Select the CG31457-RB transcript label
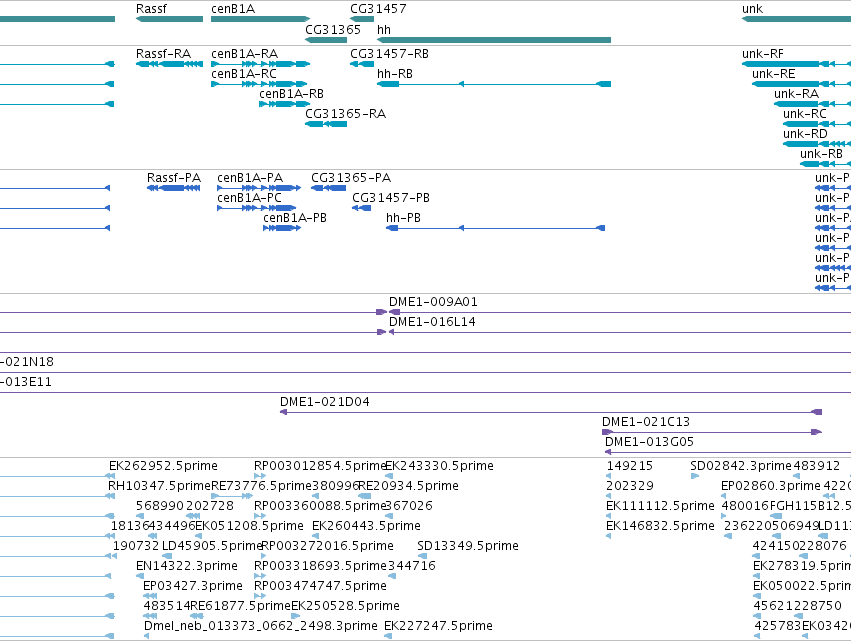The height and width of the screenshot is (641, 851). pyautogui.click(x=389, y=54)
